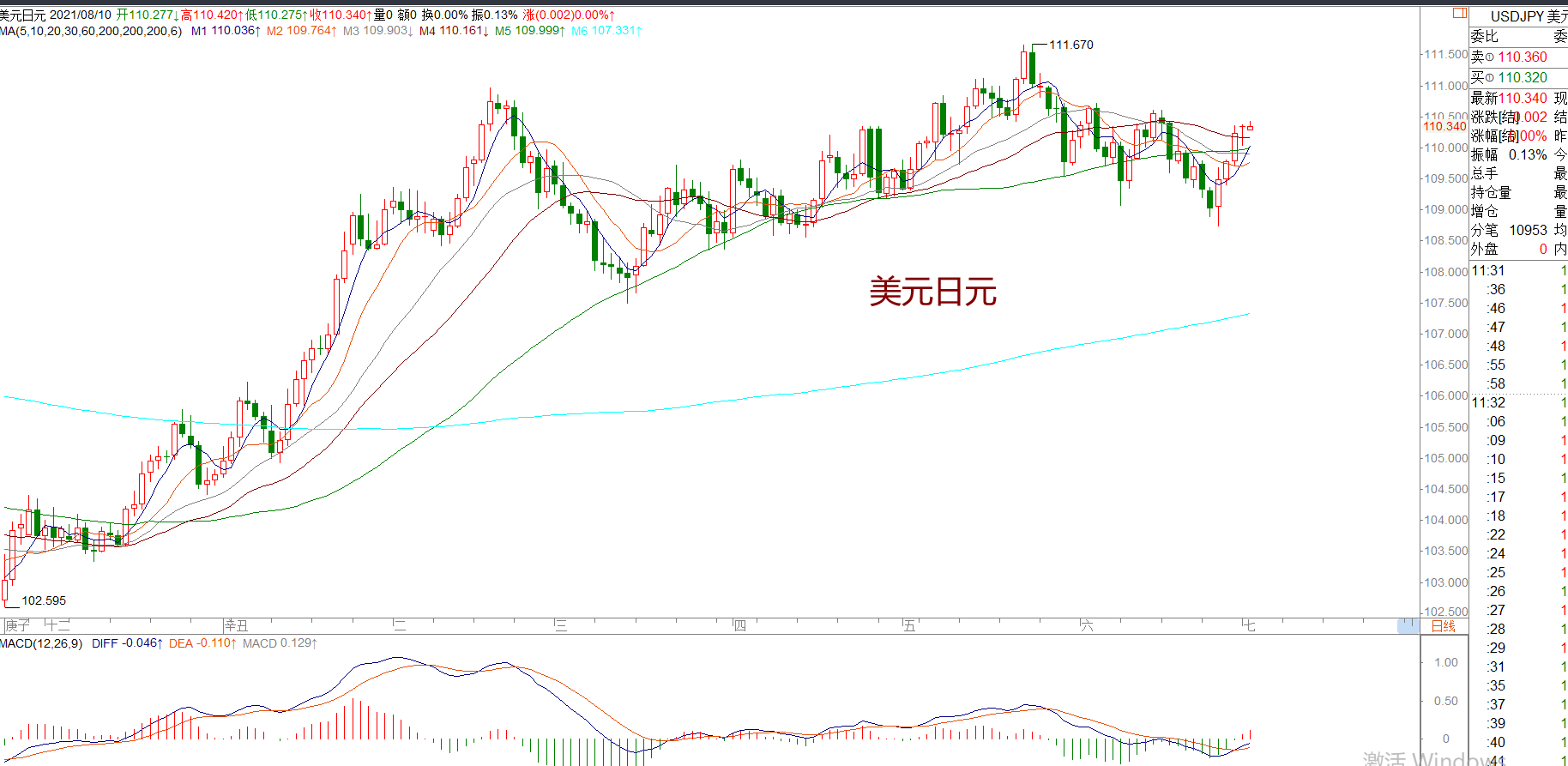Click the 最新 price 110.340

[x=1523, y=99]
